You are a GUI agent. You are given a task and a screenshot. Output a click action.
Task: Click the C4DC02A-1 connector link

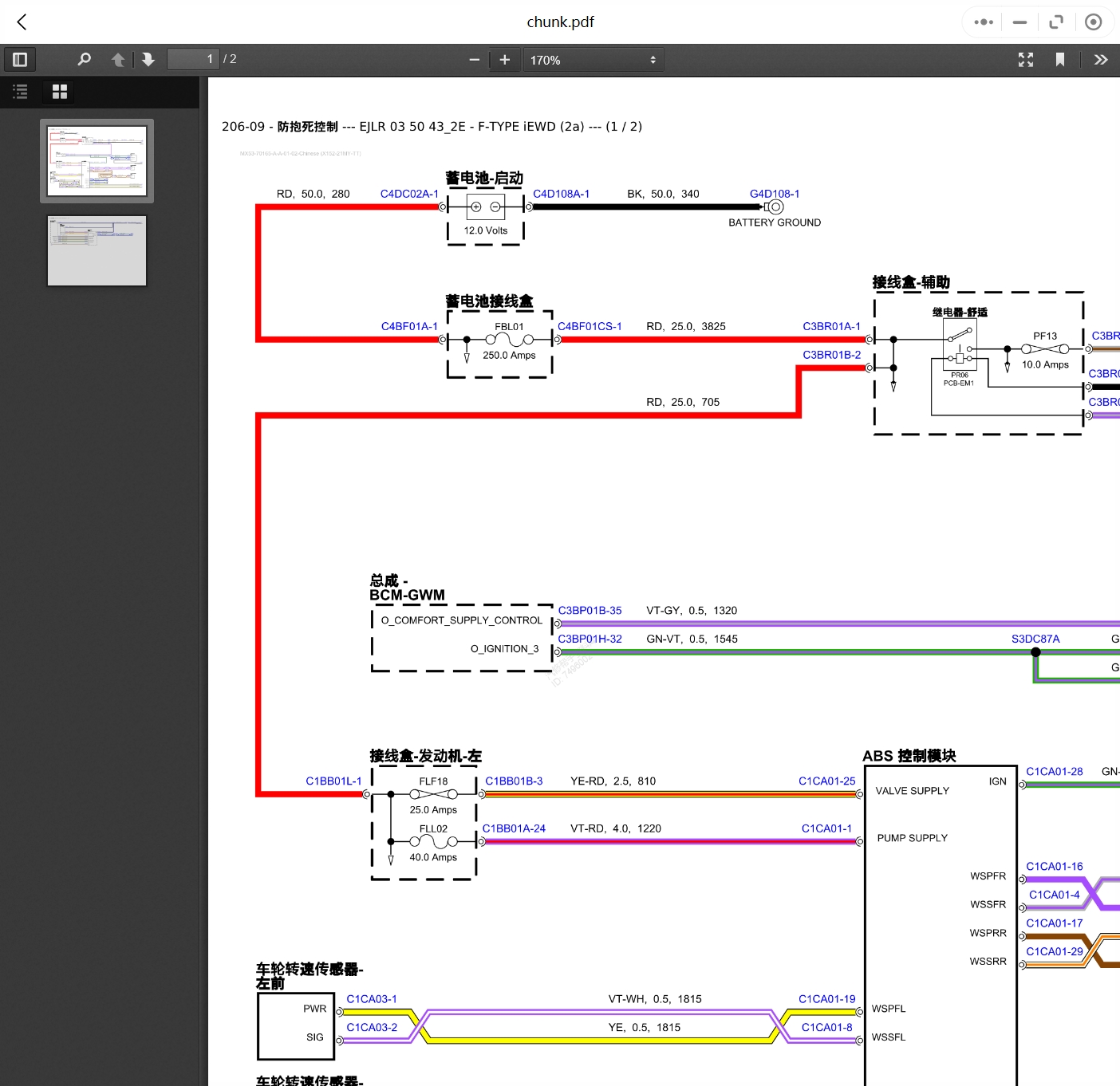click(x=409, y=194)
